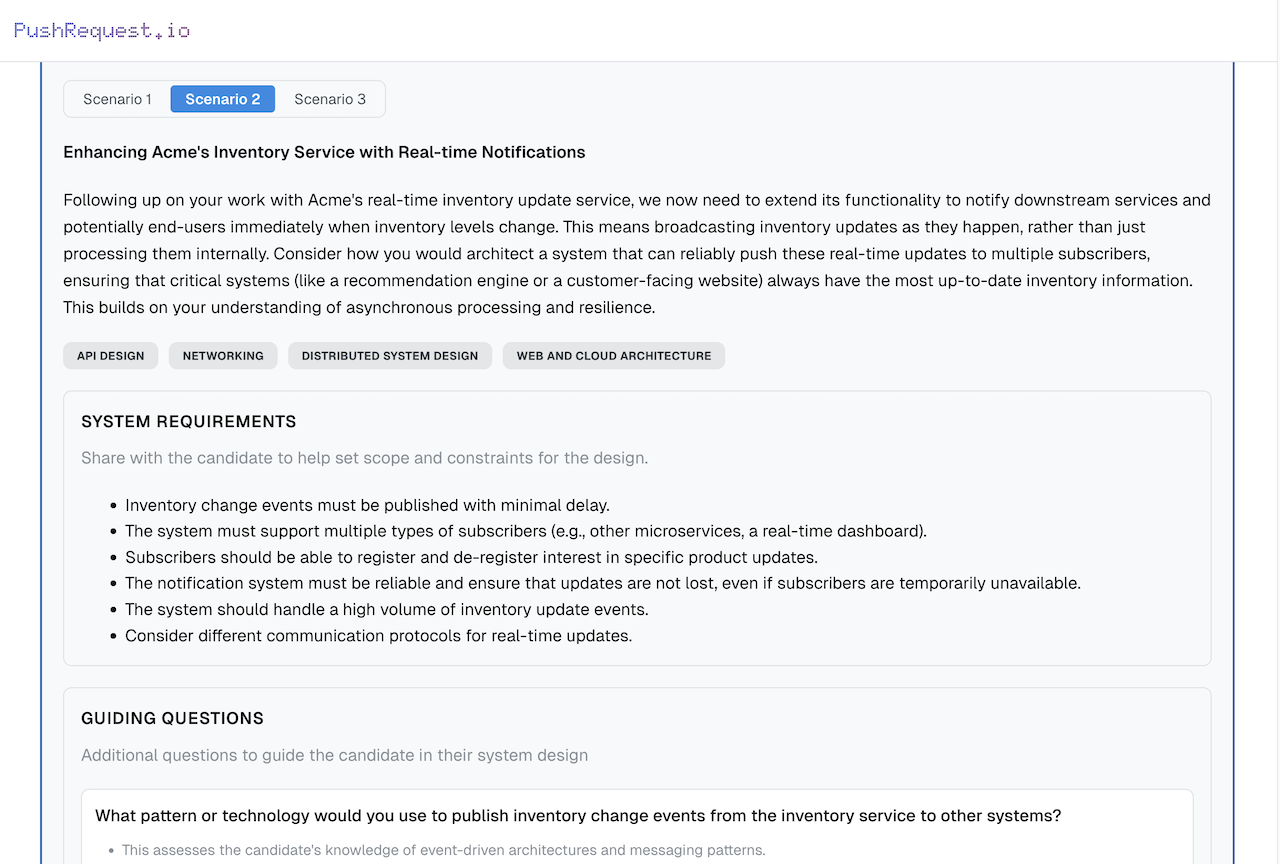Select the publish inventory change events question
Screen dimensions: 1280x864
click(x=578, y=816)
